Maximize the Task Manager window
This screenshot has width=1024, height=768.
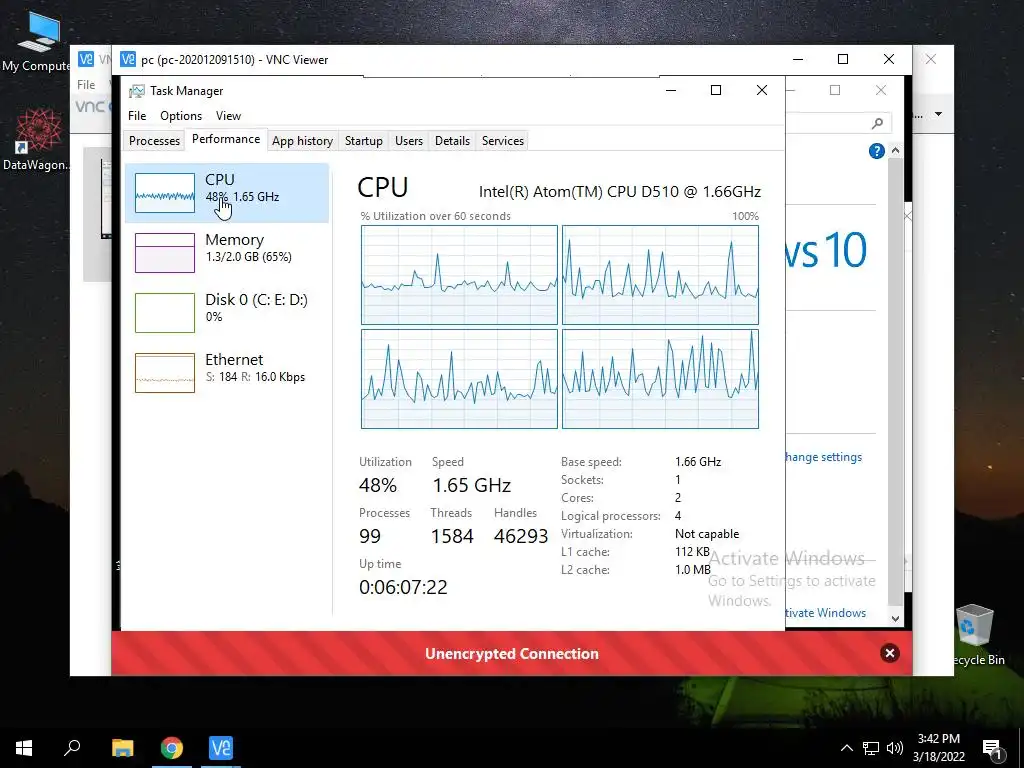pos(716,90)
